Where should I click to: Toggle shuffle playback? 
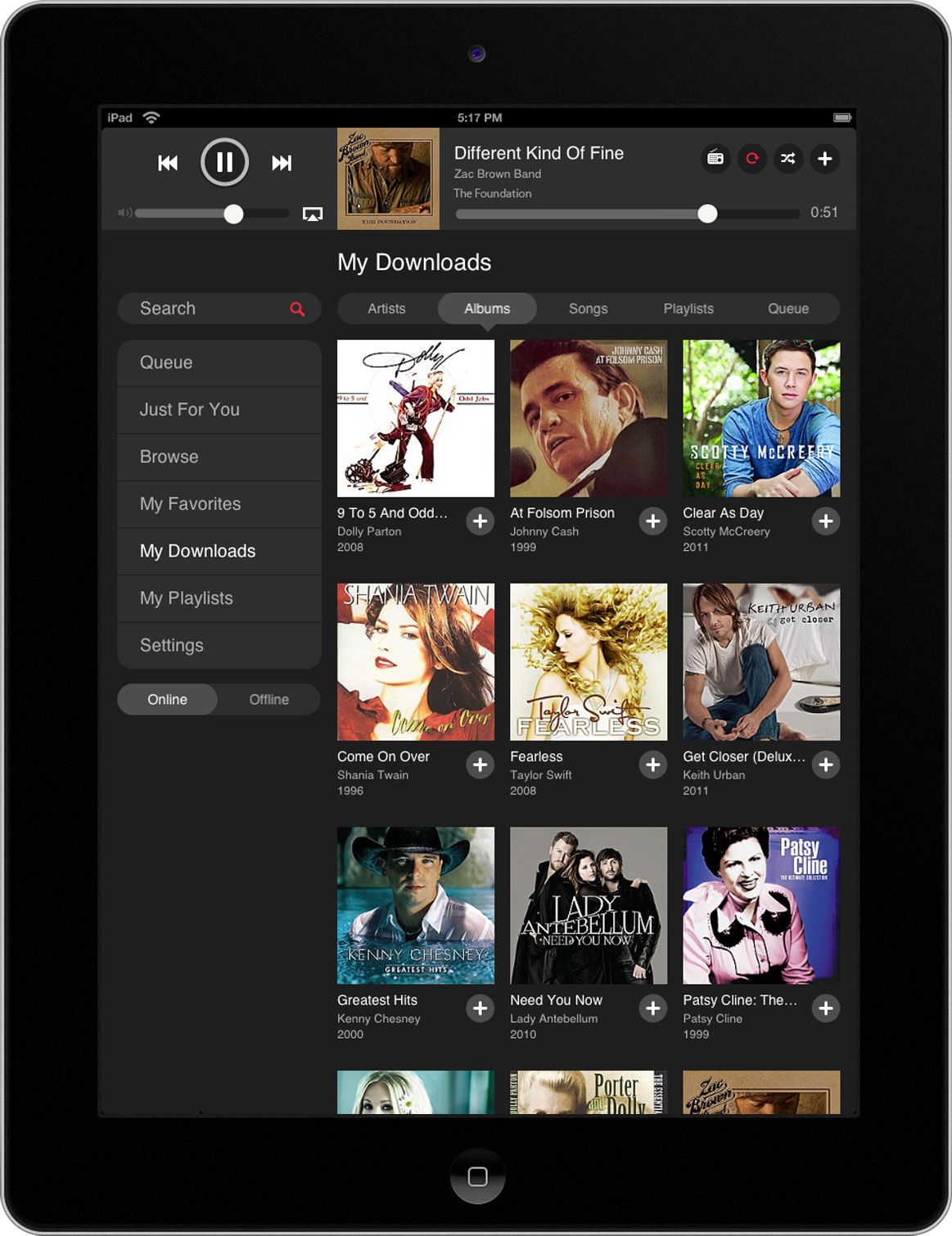point(788,158)
